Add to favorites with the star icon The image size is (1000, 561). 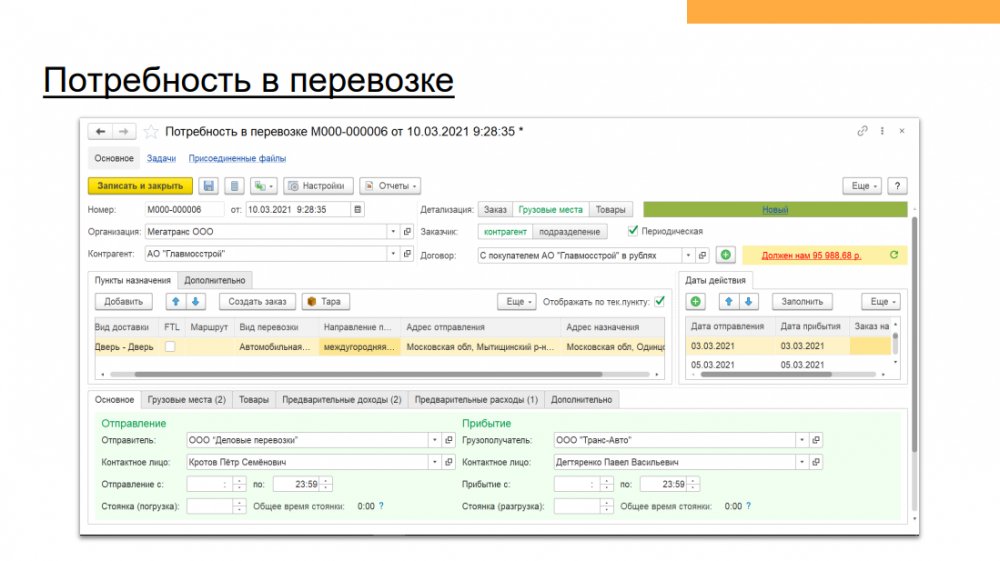point(152,132)
